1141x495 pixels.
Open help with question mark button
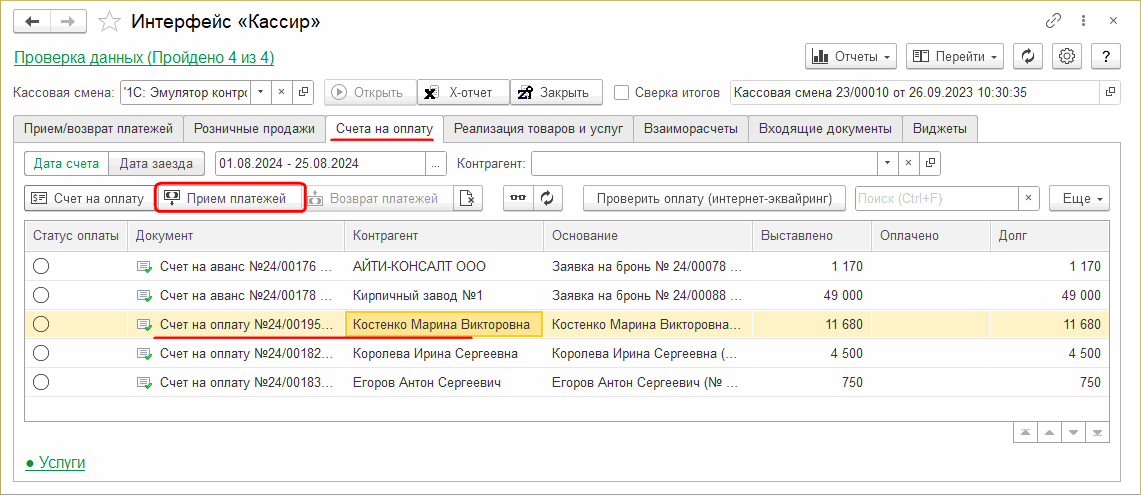[x=1105, y=56]
